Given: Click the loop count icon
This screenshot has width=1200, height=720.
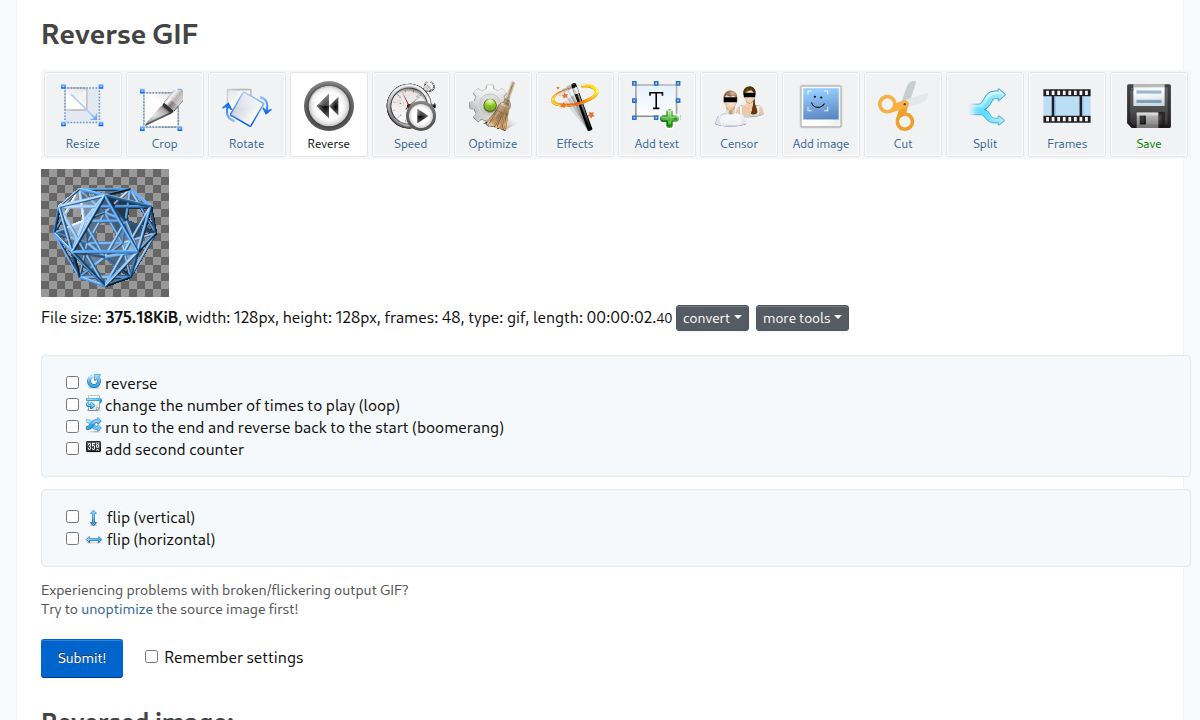Looking at the screenshot, I should point(94,404).
